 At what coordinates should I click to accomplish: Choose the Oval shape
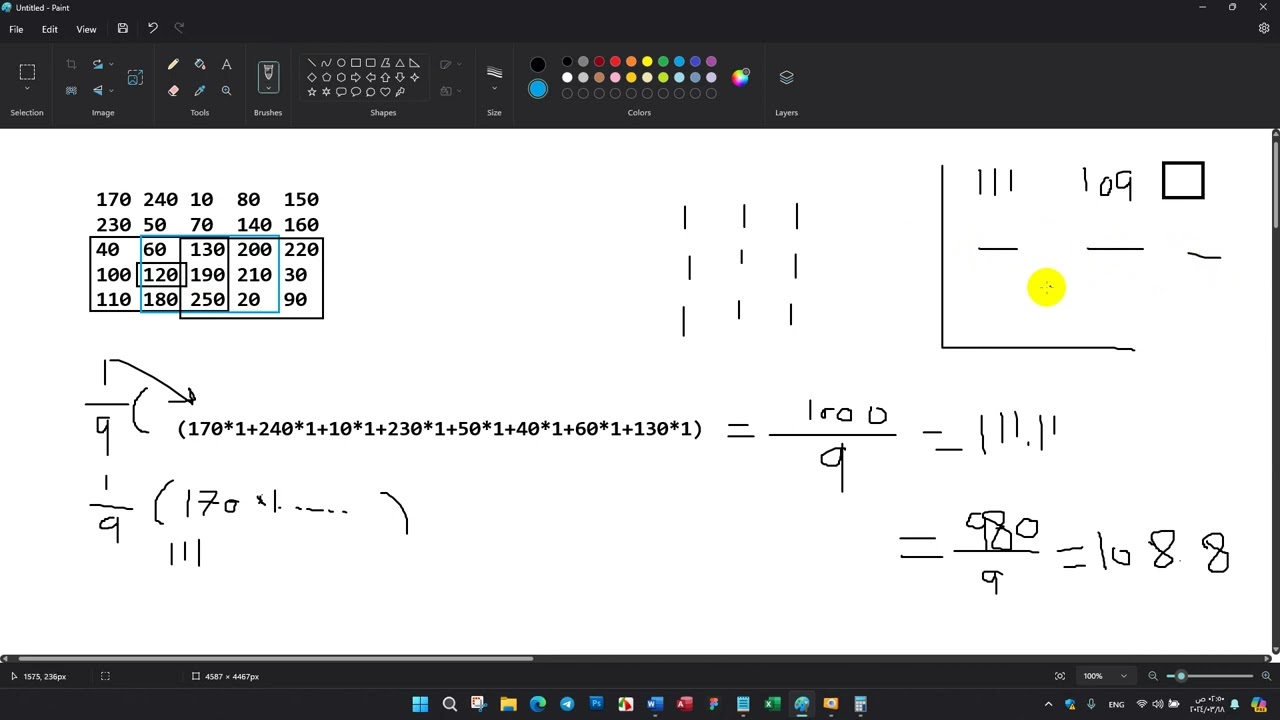pos(341,63)
